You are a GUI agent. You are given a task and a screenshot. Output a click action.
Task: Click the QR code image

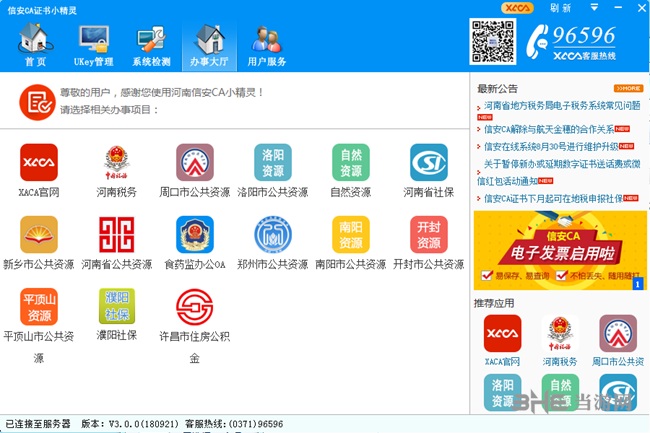pos(493,41)
